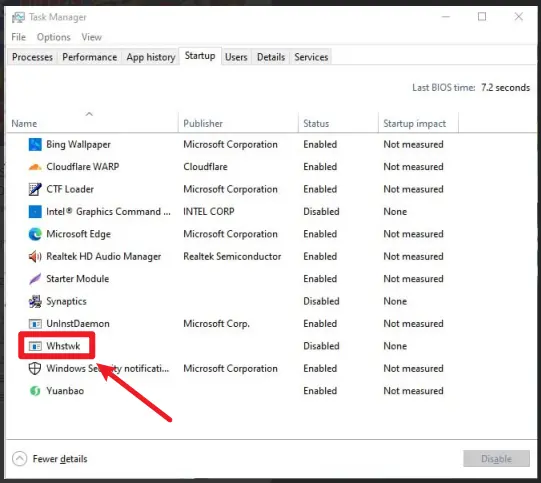Open the File menu
Viewport: 541px width, 483px height.
19,37
